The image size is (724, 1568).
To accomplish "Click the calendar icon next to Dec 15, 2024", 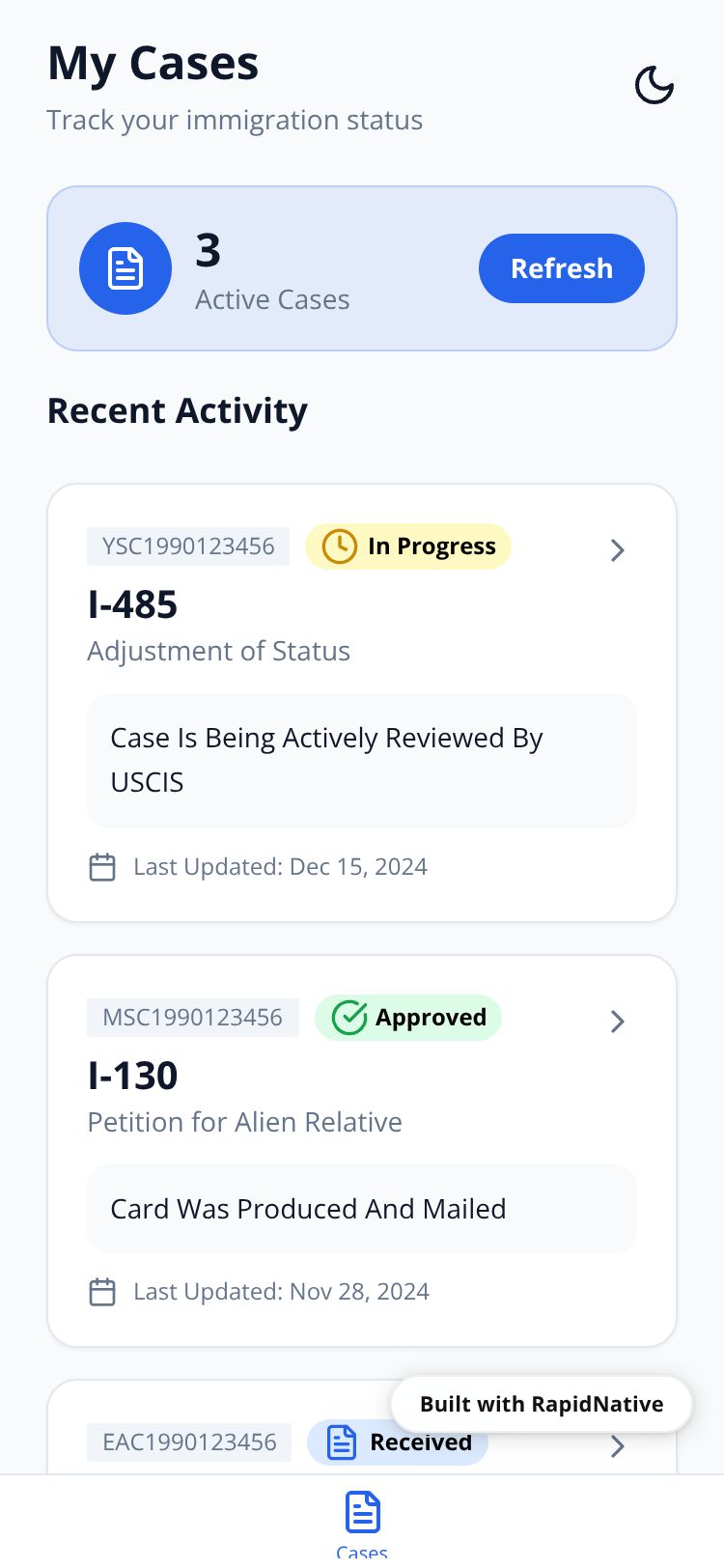I will [102, 867].
